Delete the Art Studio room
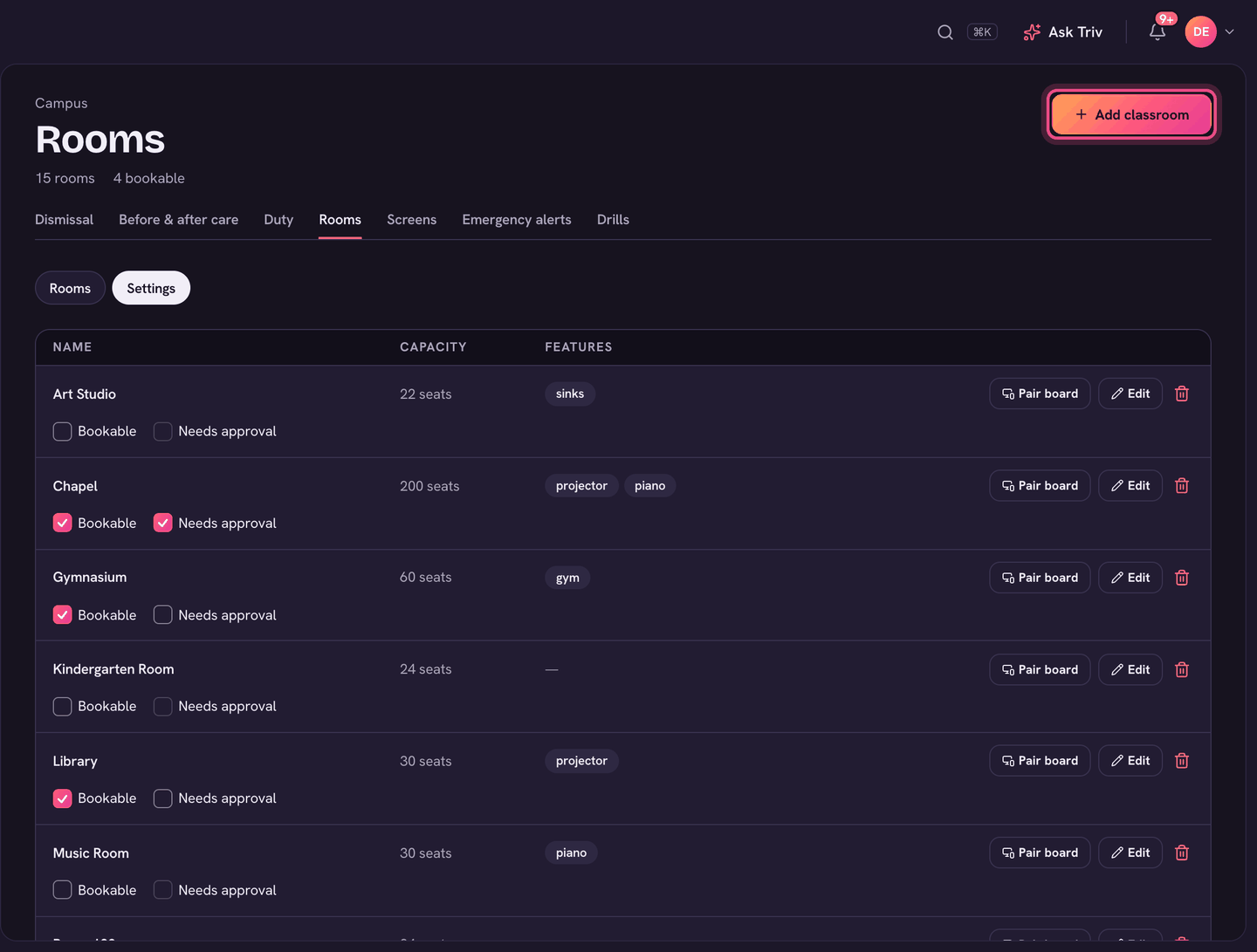 pos(1182,394)
